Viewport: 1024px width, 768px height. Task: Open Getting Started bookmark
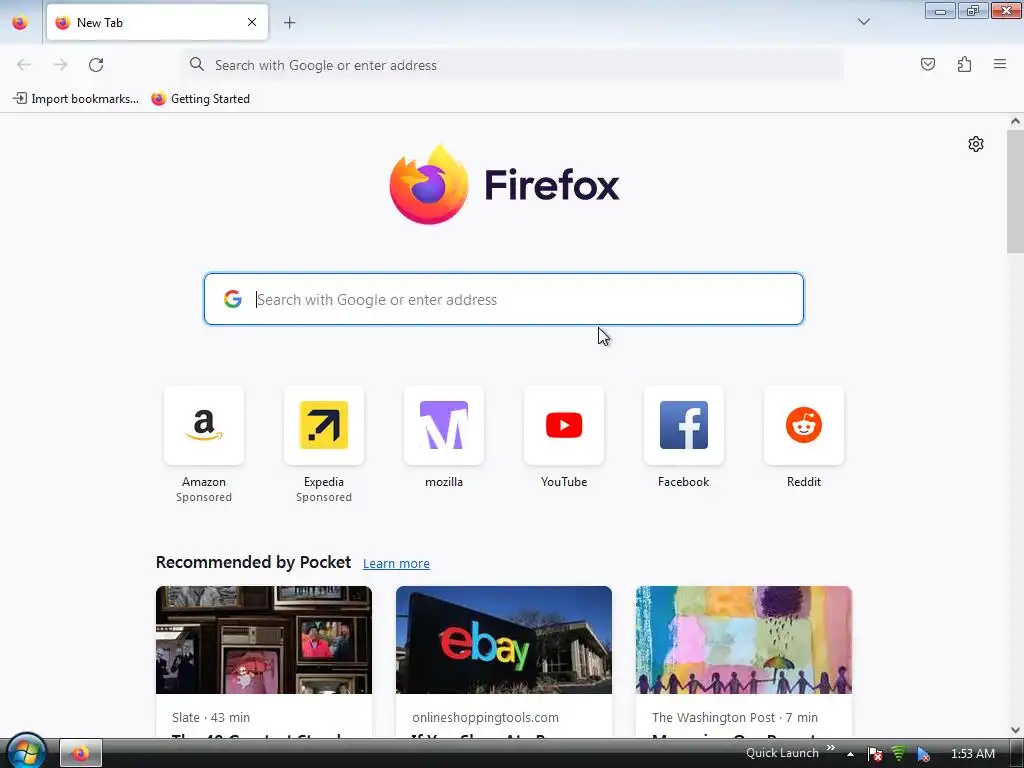pos(200,99)
